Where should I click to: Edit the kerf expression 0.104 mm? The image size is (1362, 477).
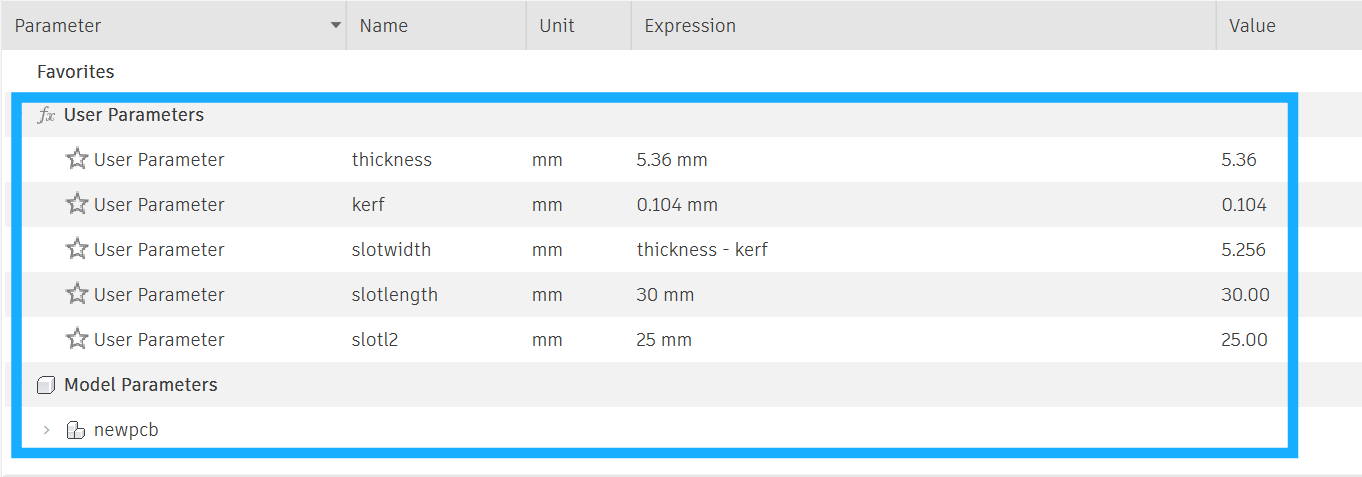tap(677, 205)
